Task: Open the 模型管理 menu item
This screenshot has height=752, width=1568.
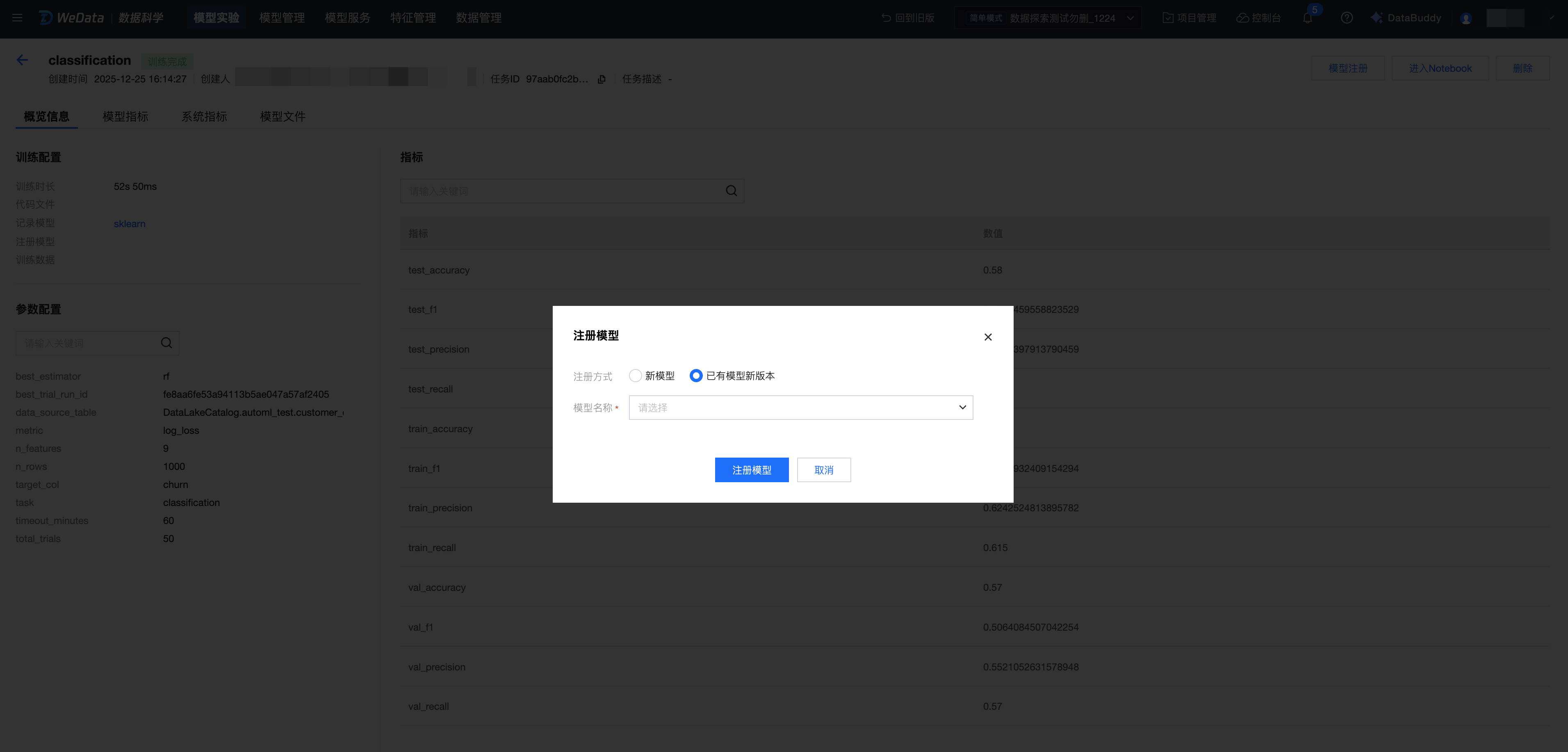Action: (x=282, y=18)
